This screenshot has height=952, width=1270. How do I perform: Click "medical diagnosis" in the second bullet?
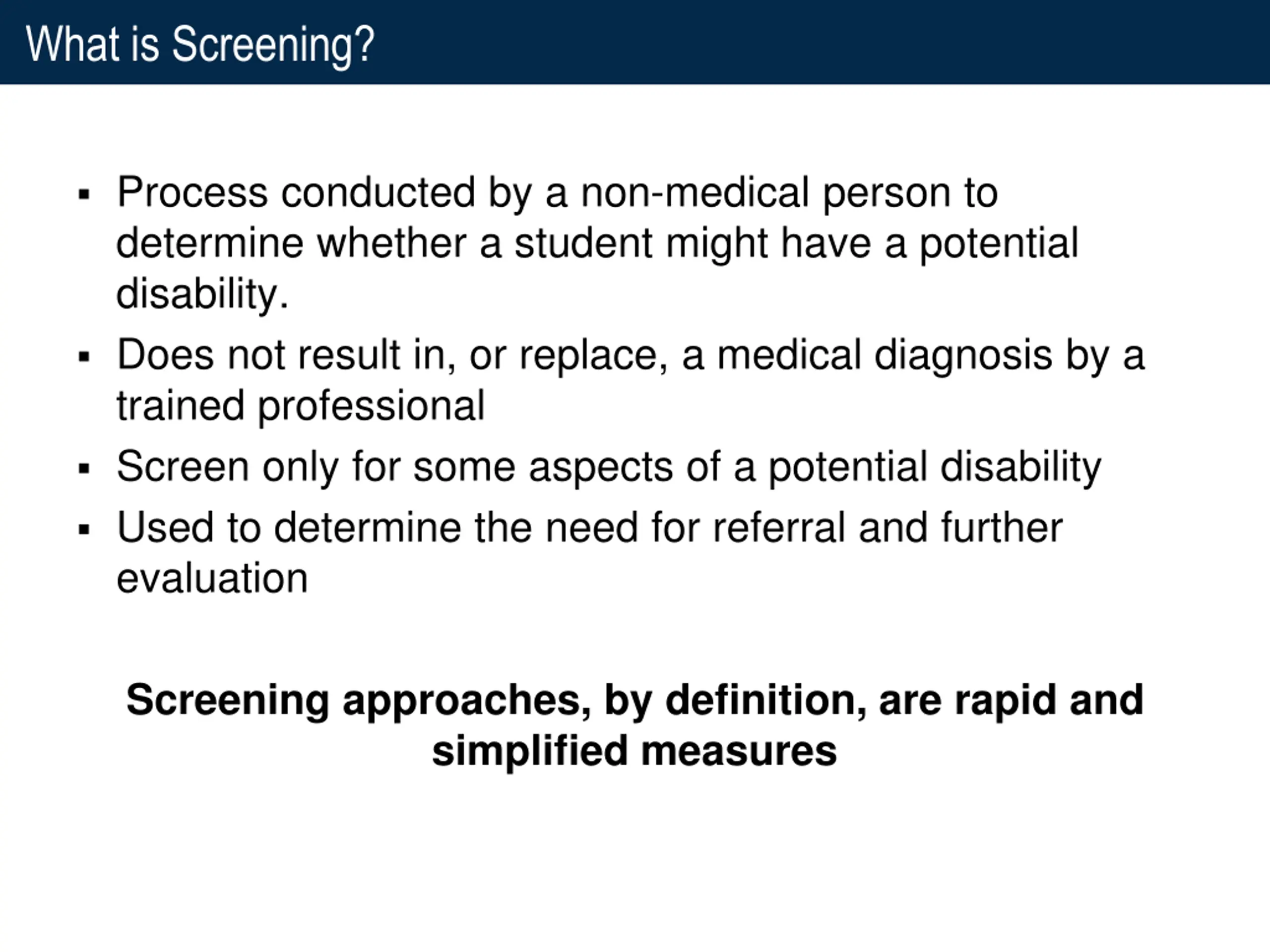click(x=885, y=356)
